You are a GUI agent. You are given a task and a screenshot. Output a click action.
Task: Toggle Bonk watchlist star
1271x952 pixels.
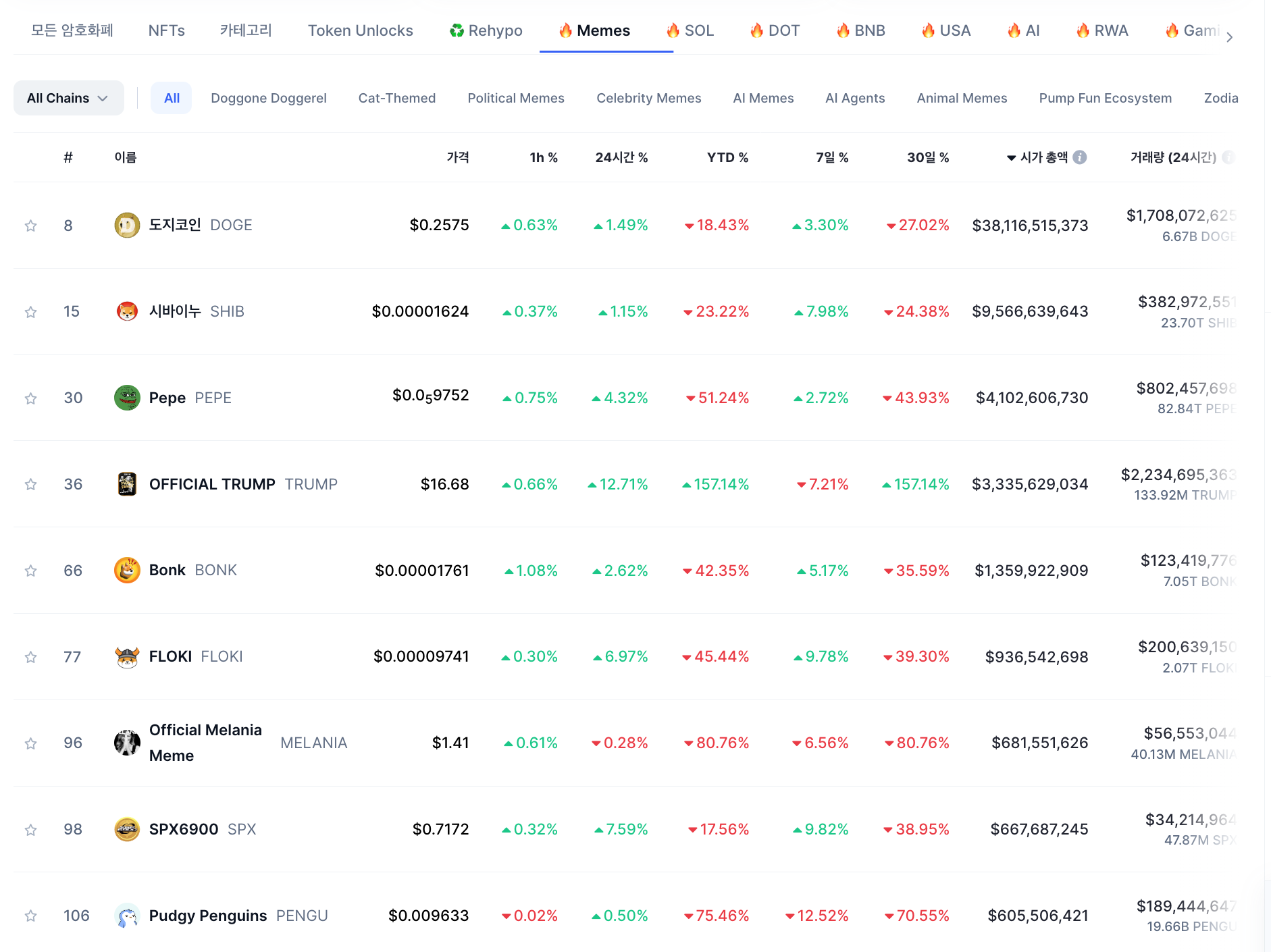(x=30, y=571)
